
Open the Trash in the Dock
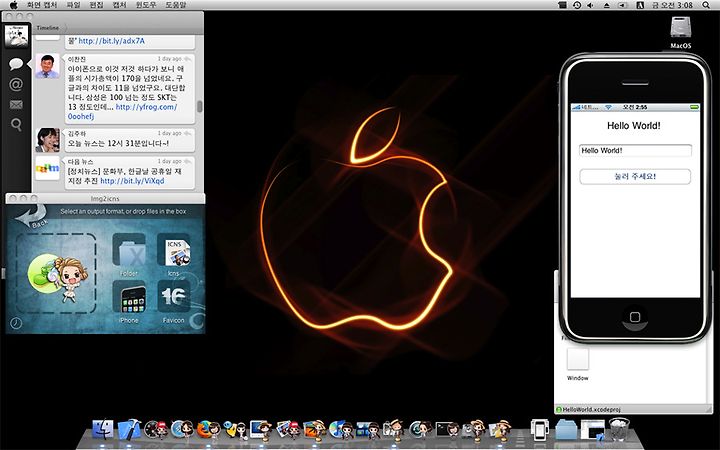click(x=619, y=430)
